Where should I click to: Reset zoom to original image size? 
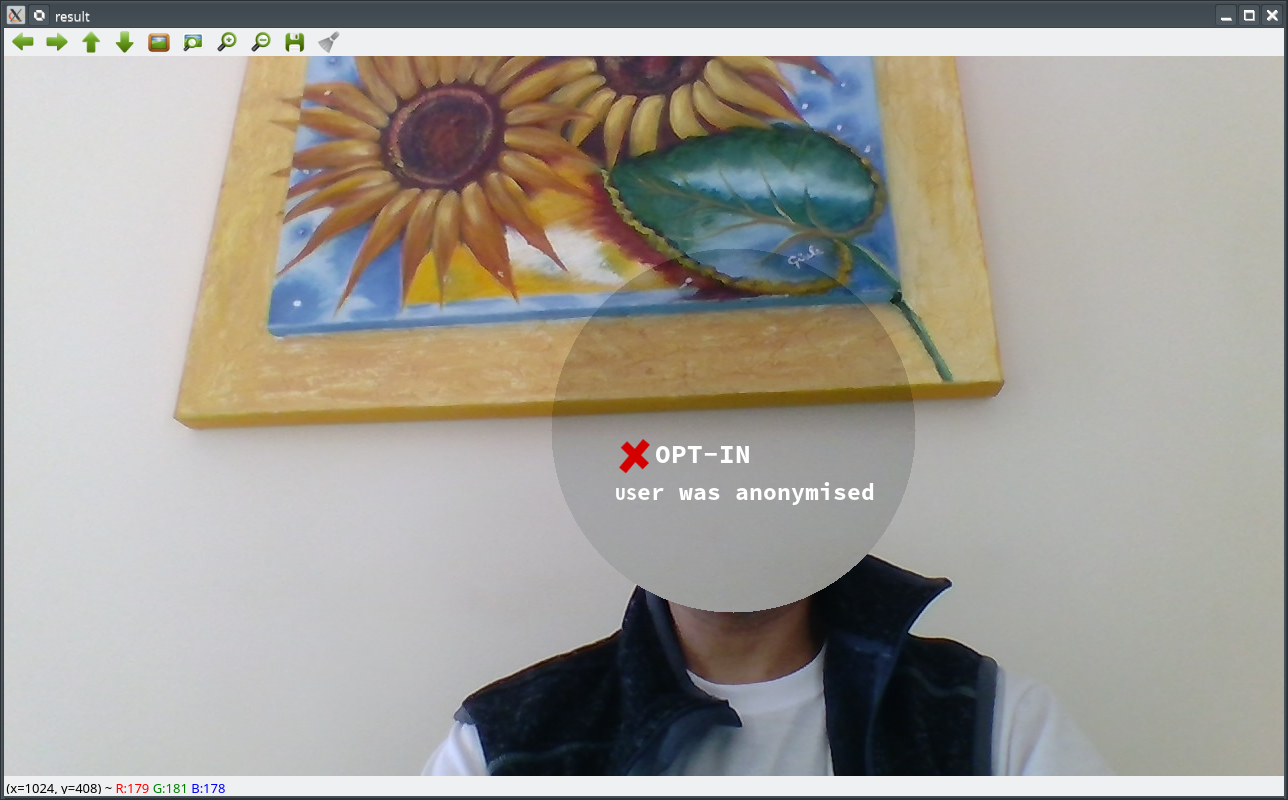coord(159,42)
